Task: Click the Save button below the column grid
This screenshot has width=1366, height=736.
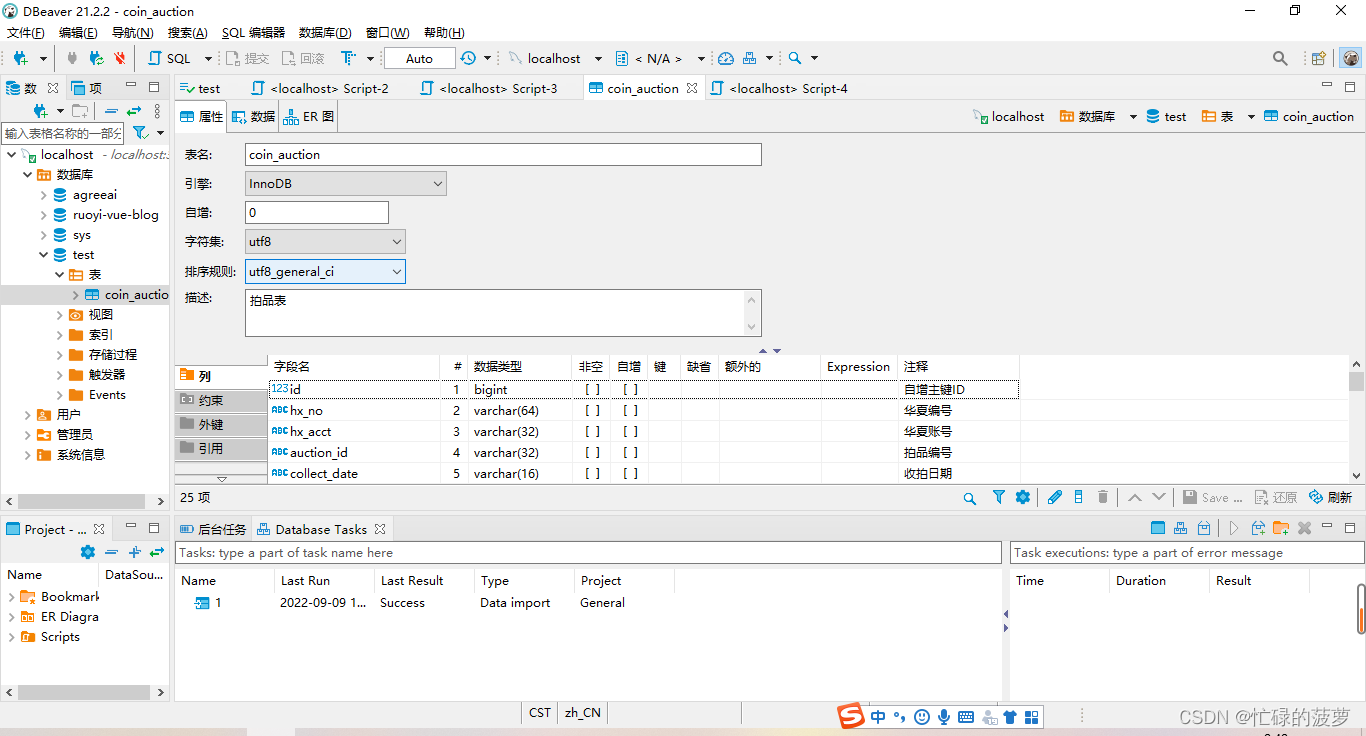Action: [x=1211, y=497]
